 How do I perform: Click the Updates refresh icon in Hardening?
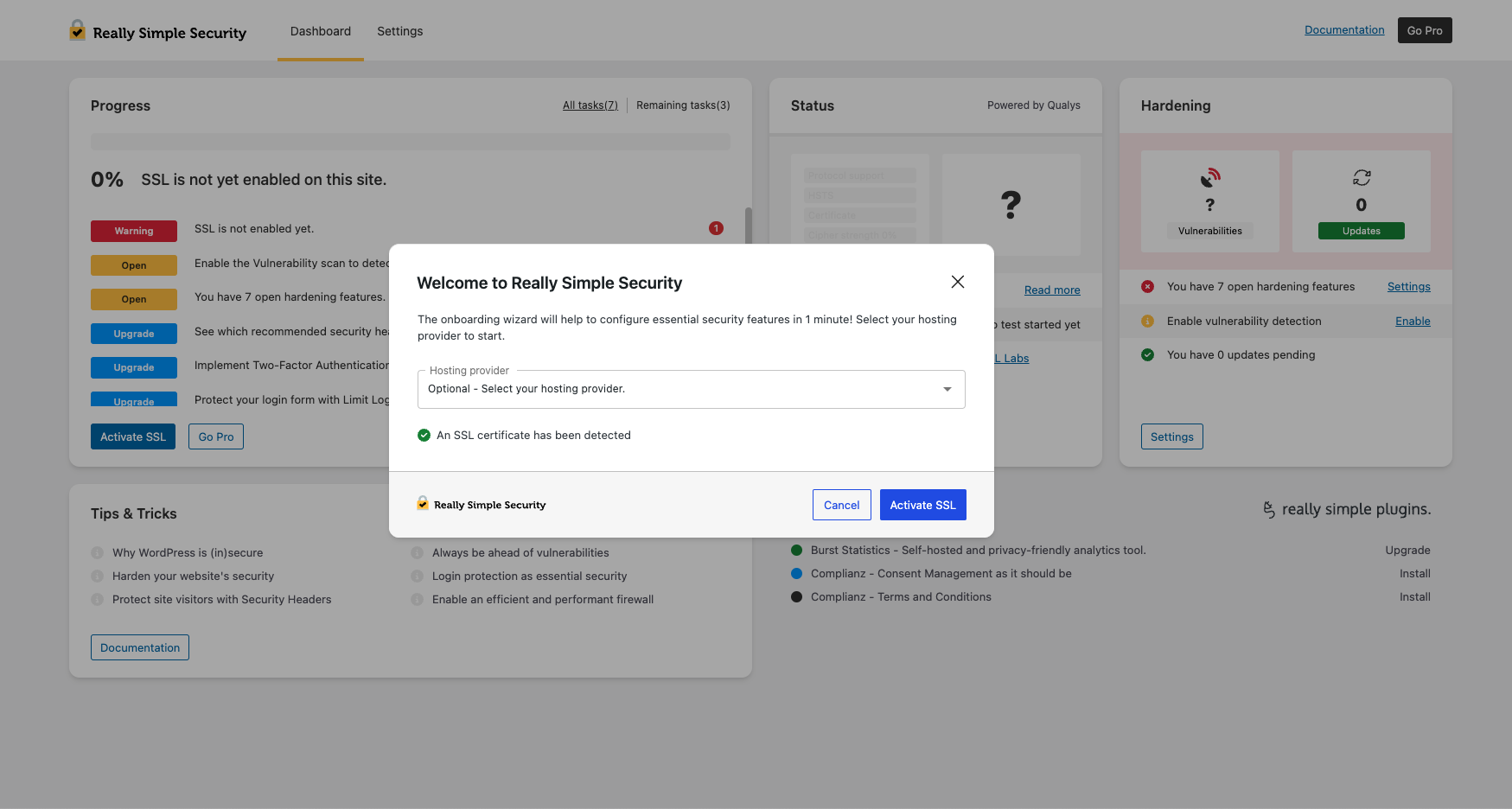pos(1362,178)
